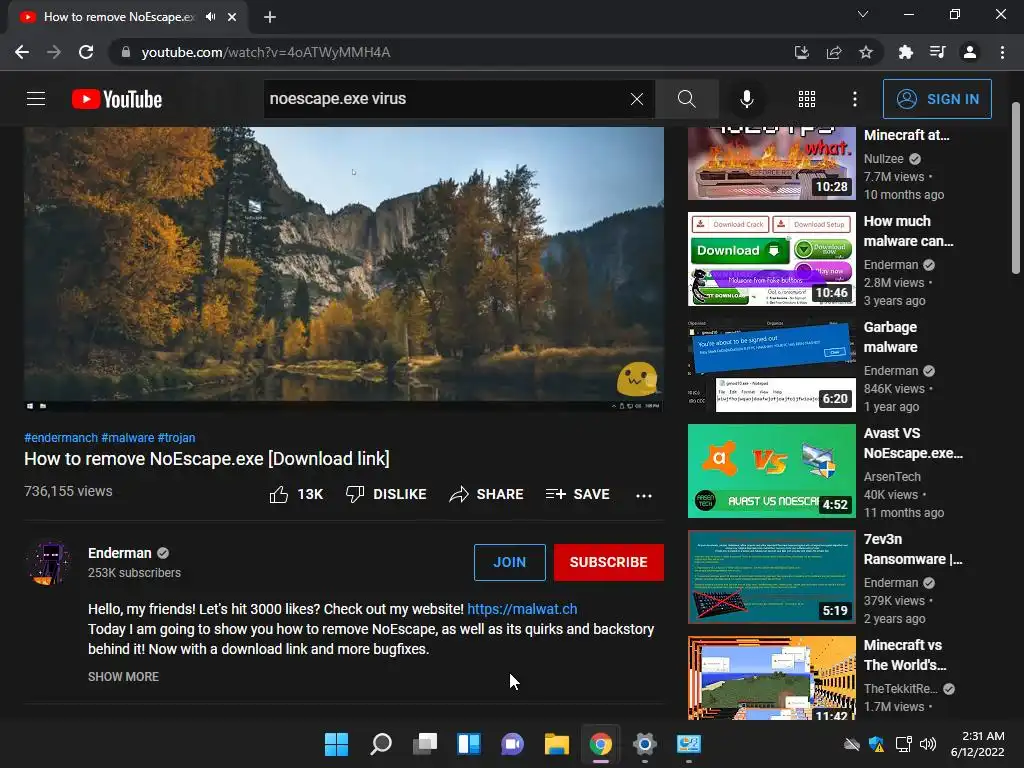Reload the page with refresh icon
1024x768 pixels.
[x=86, y=52]
